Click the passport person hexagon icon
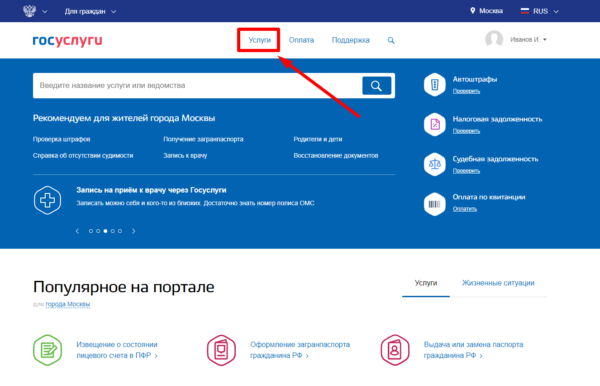The image size is (600, 386). point(395,350)
